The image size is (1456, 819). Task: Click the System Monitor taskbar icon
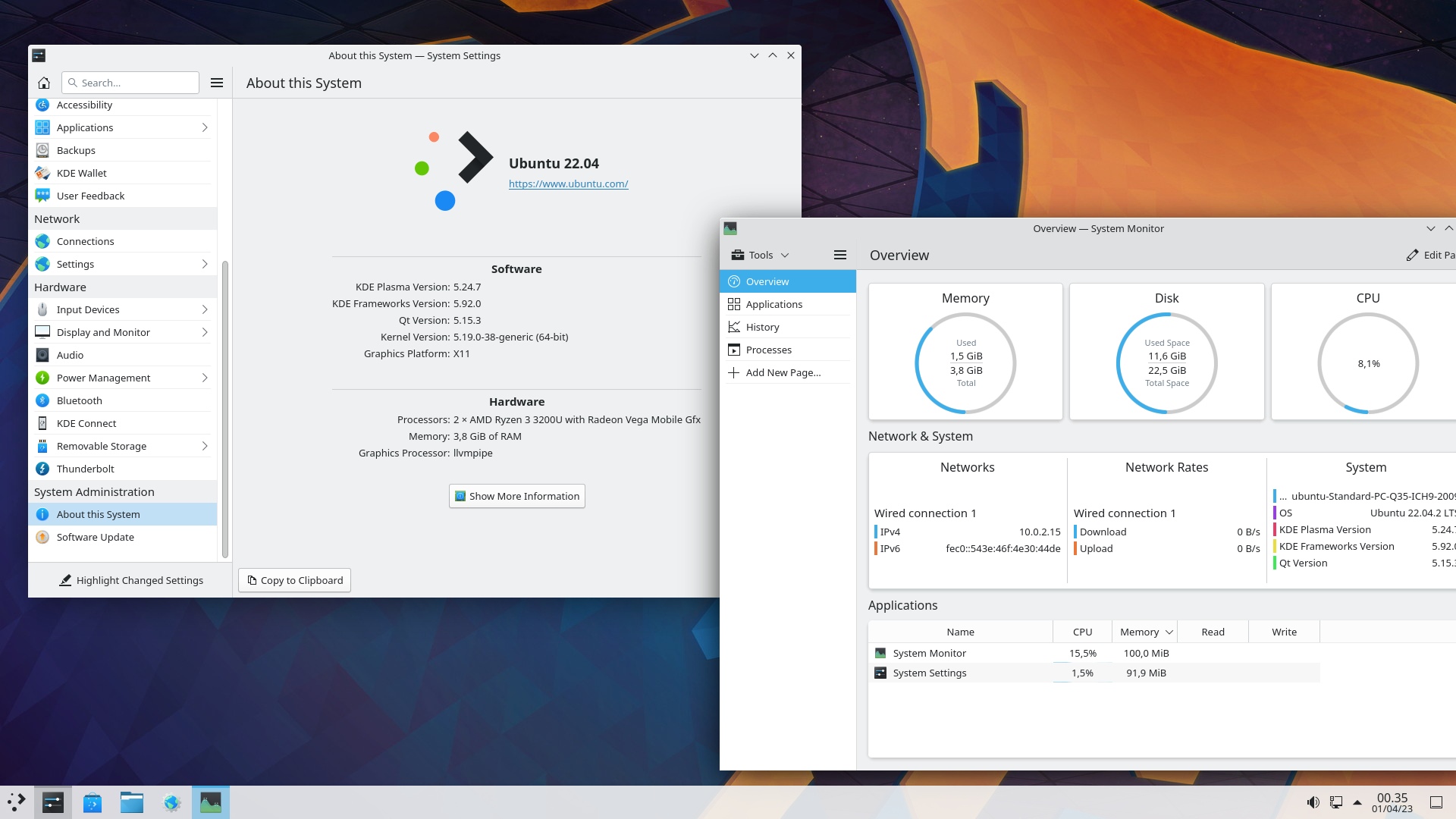(211, 802)
